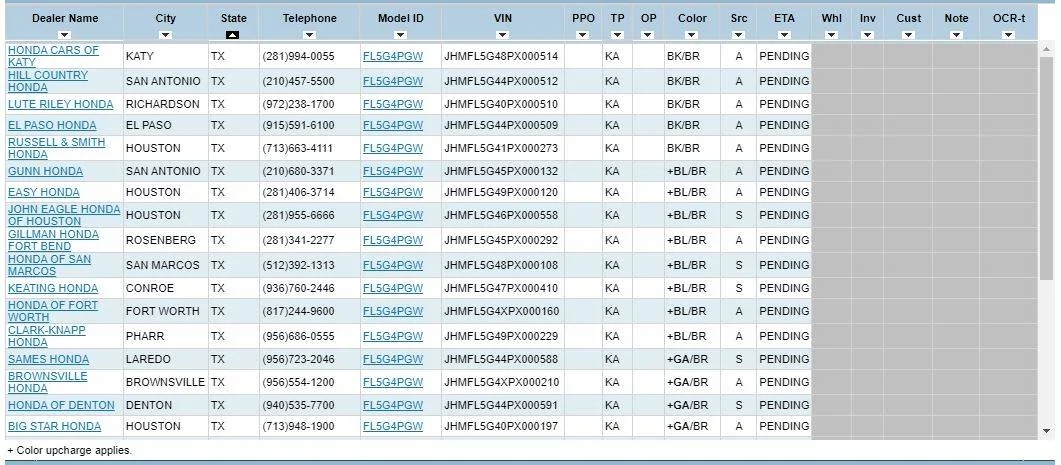Screen dimensions: 1061x465
Task: Select VIN JHMFL5G41PX000273
Action: (501, 148)
